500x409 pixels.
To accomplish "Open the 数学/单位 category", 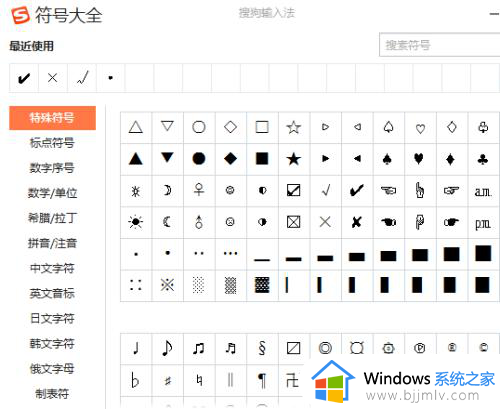I will tap(52, 193).
